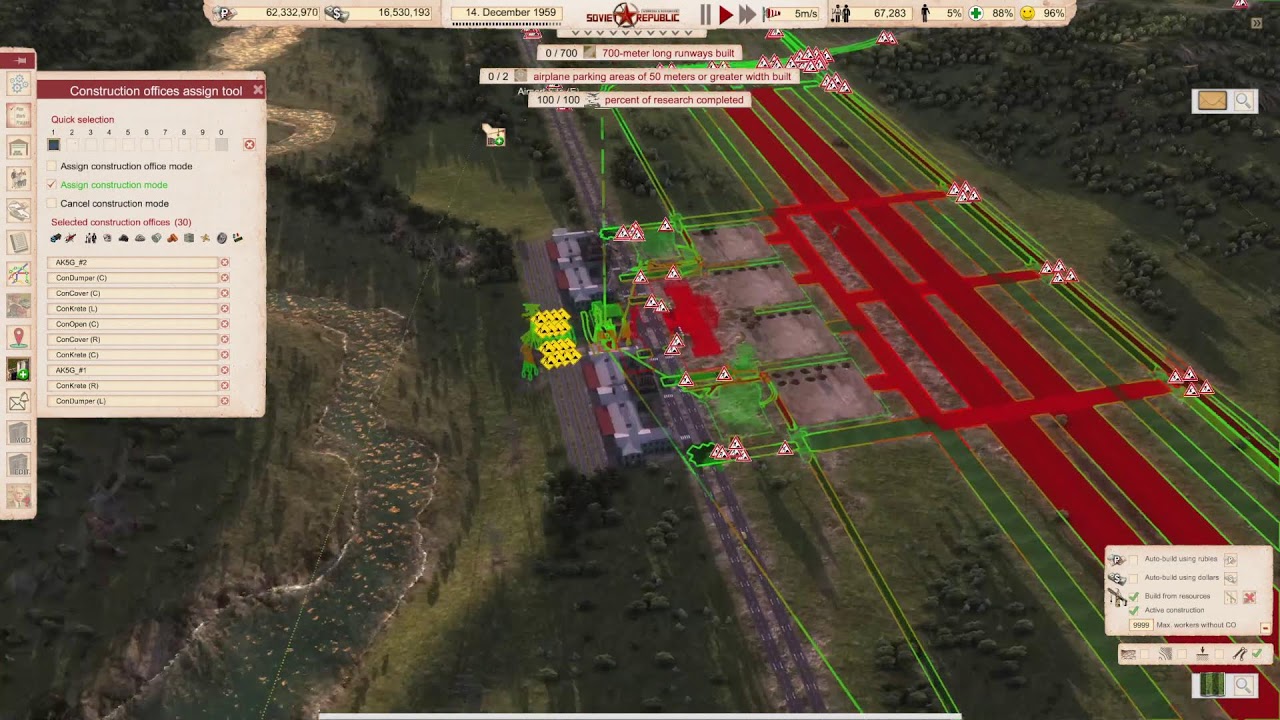This screenshot has height=720, width=1280.
Task: Collapse the auto-build options panel with minus
Action: 1265,629
